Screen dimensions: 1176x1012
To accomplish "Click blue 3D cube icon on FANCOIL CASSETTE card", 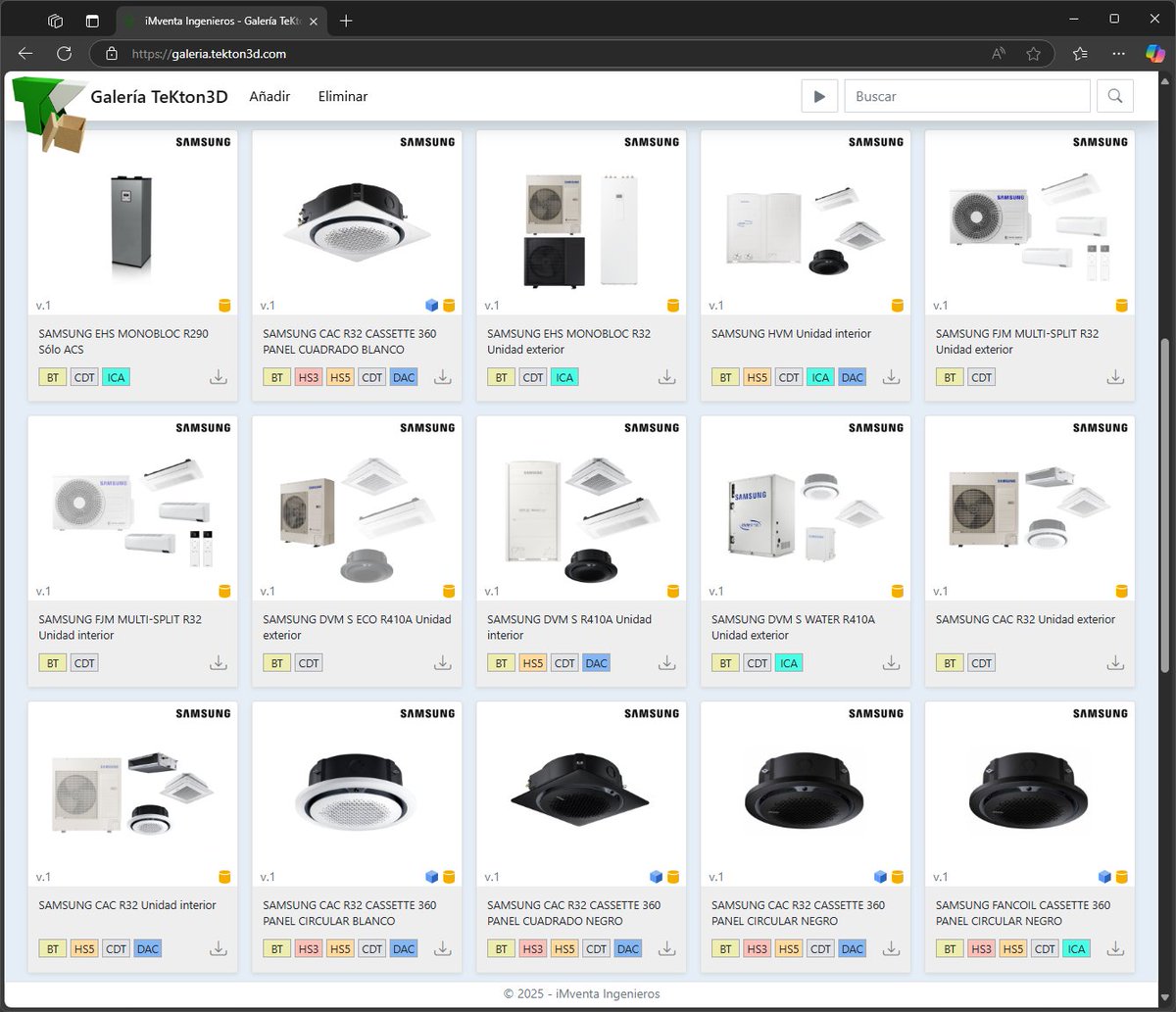I will (1105, 878).
